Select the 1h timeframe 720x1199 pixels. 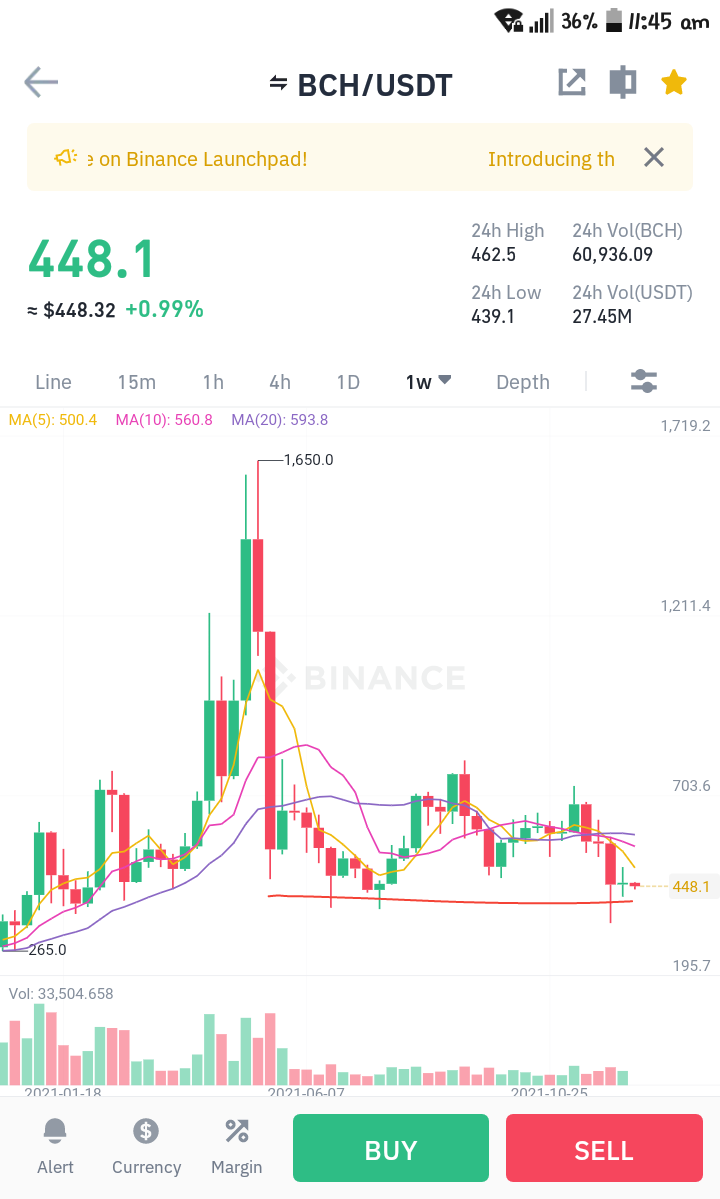click(x=213, y=382)
